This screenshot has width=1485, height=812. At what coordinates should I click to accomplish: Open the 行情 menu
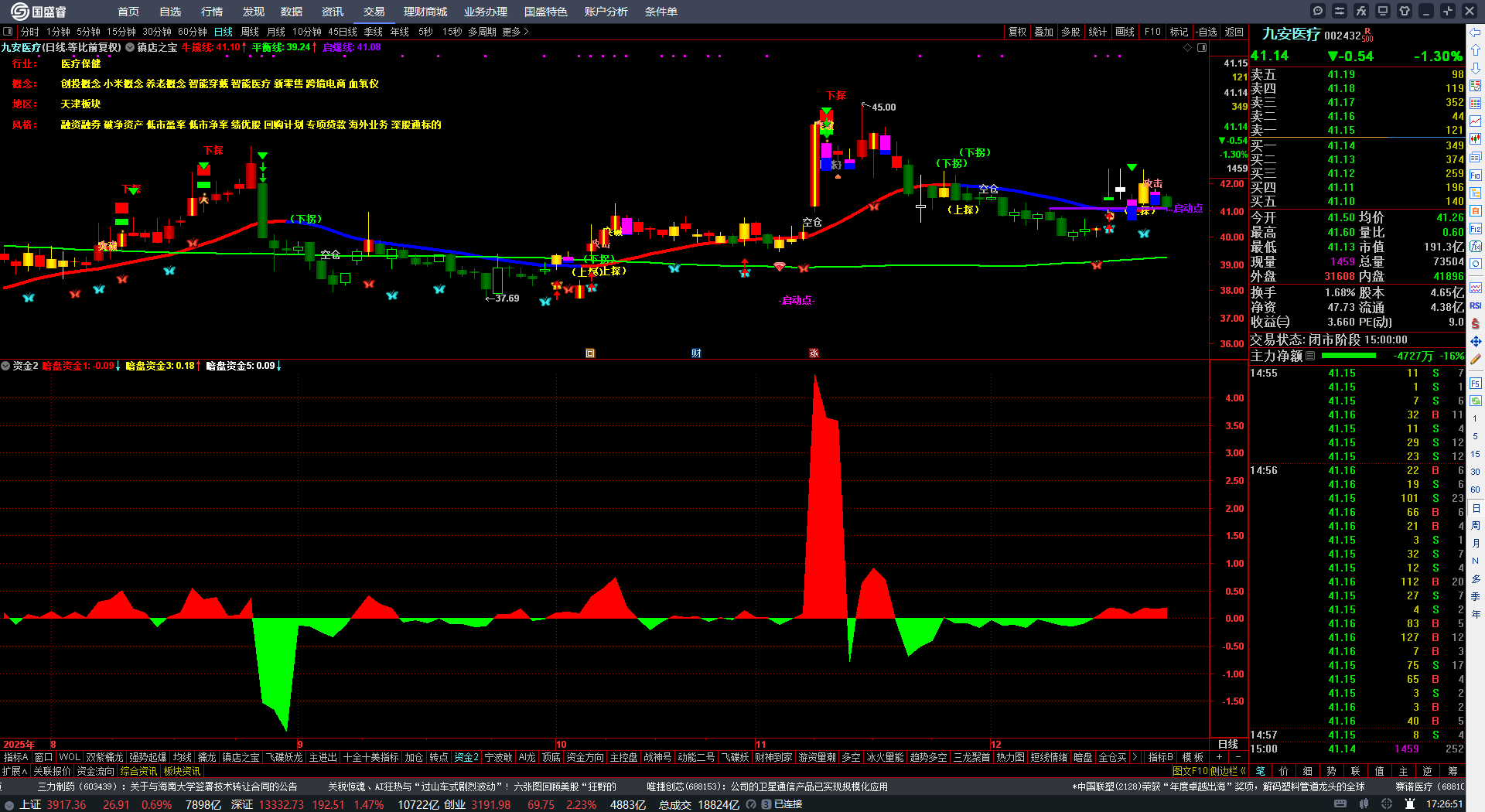coord(211,12)
